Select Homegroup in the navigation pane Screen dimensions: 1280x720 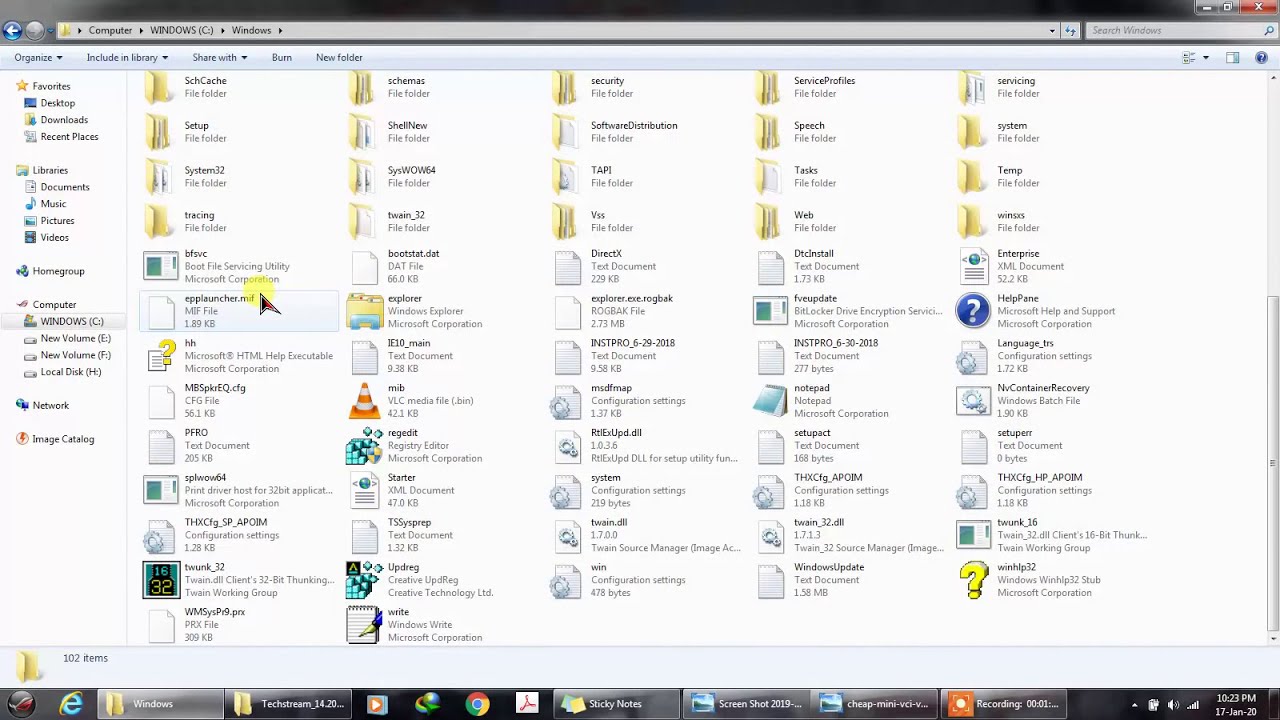point(58,271)
